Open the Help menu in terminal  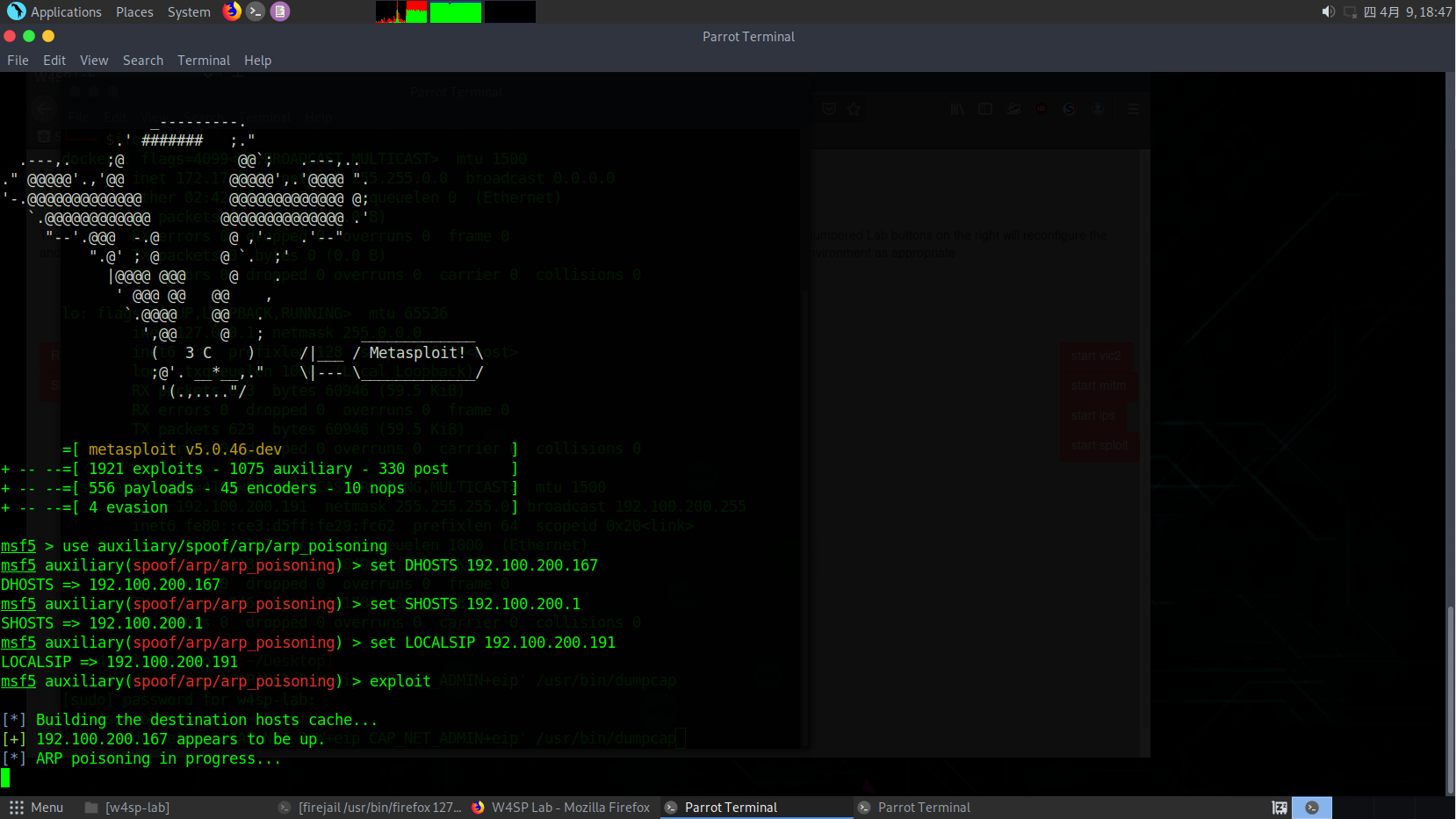257,61
